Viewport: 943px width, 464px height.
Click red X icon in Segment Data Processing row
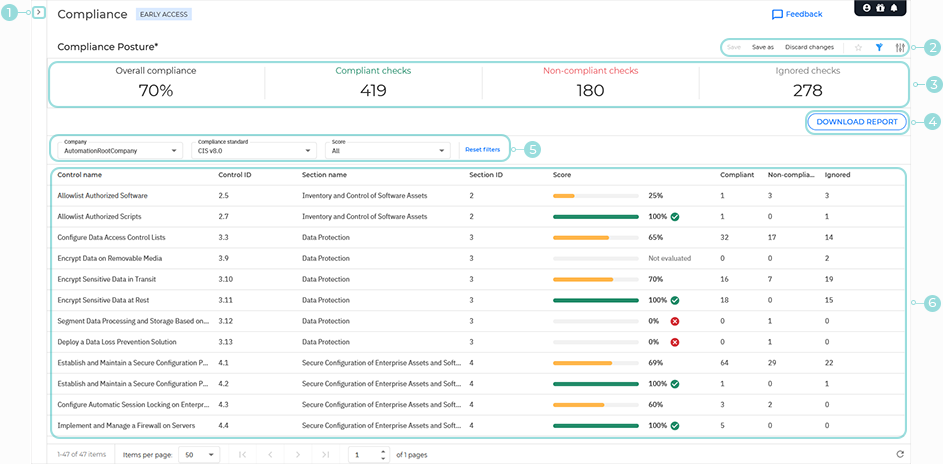click(675, 321)
